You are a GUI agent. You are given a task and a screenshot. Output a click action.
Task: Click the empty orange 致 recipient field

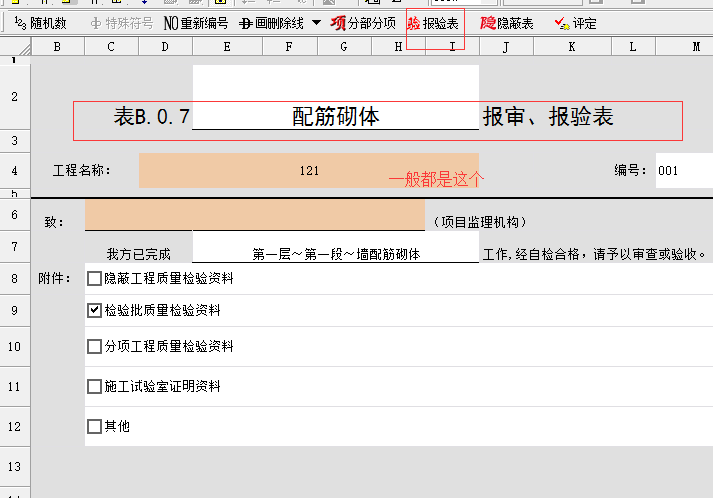[255, 217]
